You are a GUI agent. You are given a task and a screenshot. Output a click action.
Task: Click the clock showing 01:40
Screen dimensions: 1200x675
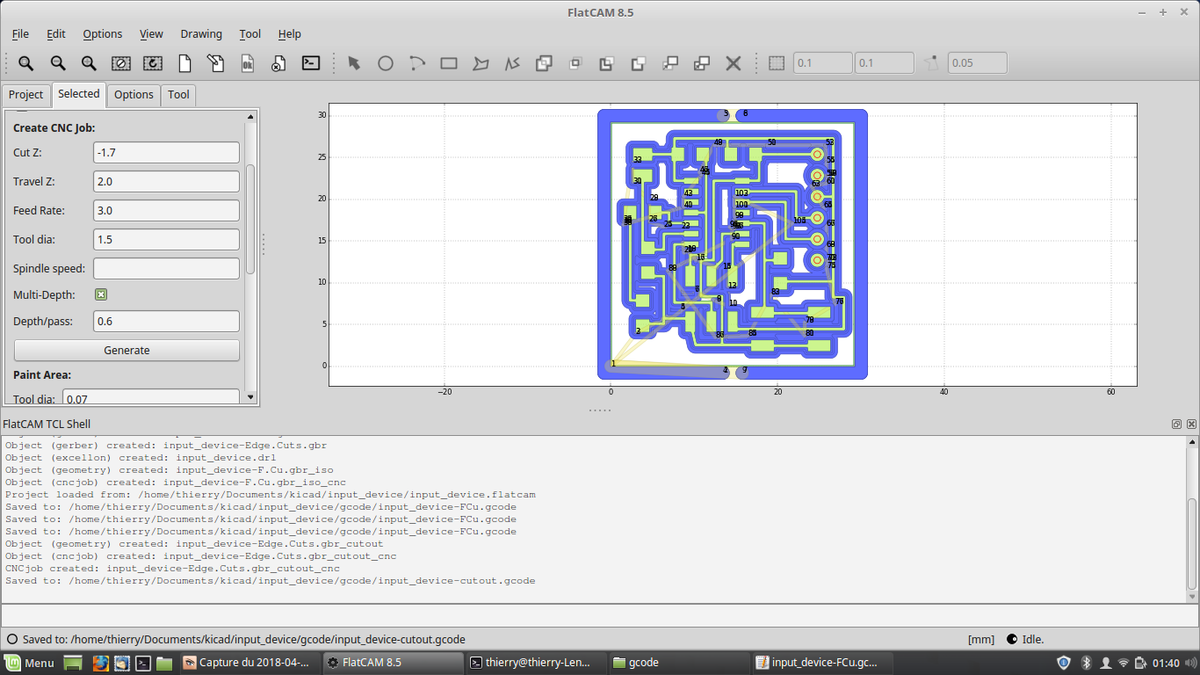pyautogui.click(x=1165, y=662)
